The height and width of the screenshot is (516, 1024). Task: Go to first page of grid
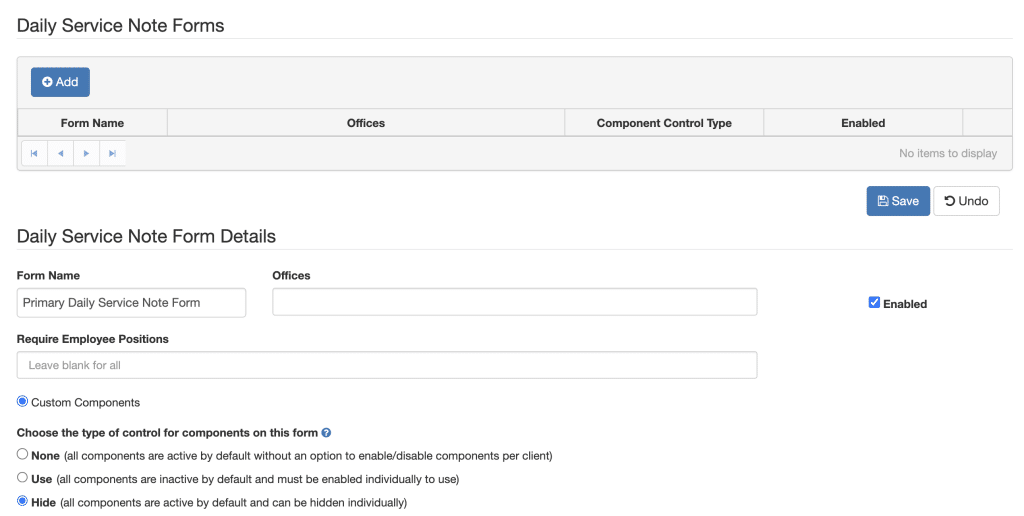(34, 153)
